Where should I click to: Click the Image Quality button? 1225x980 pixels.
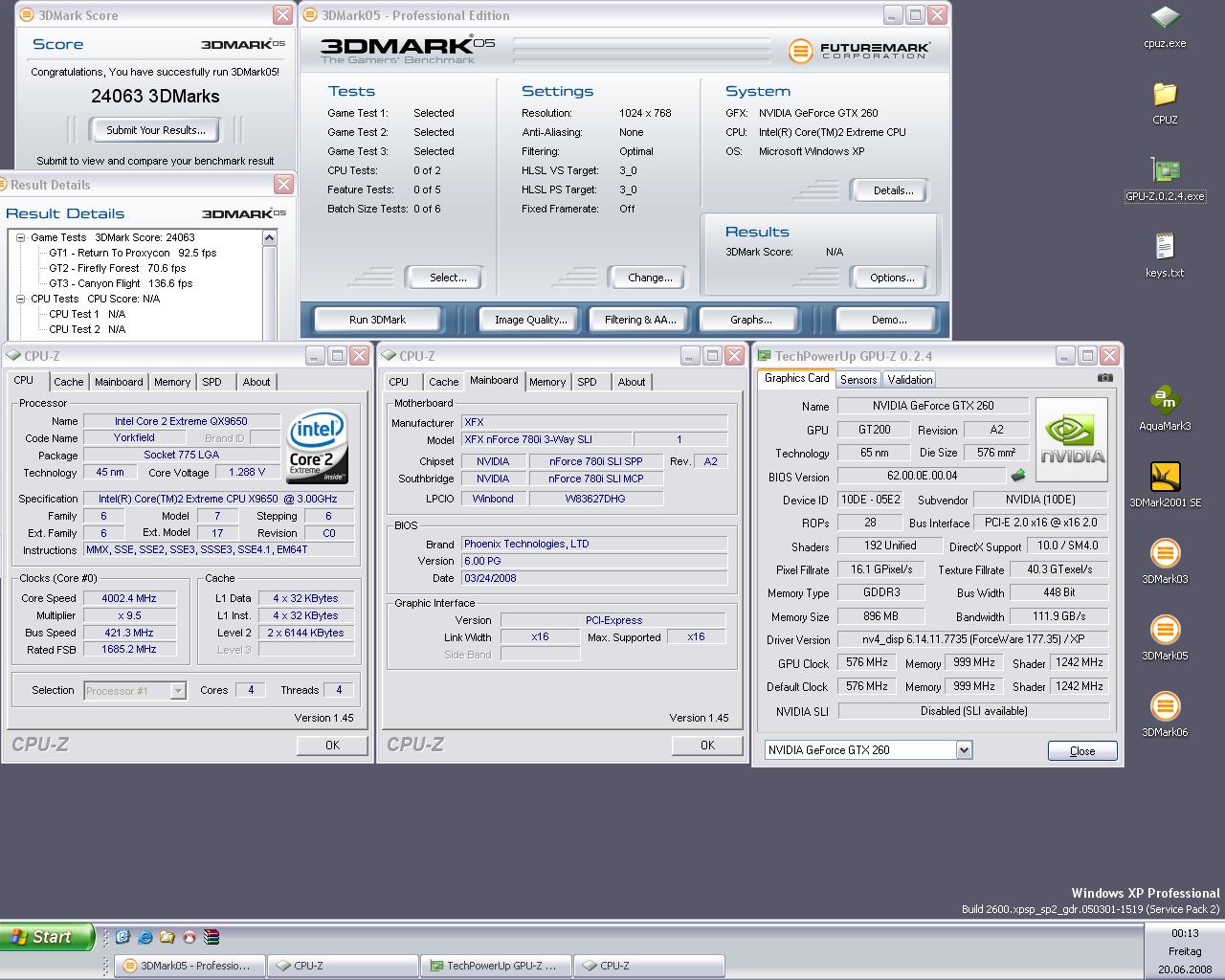[530, 320]
